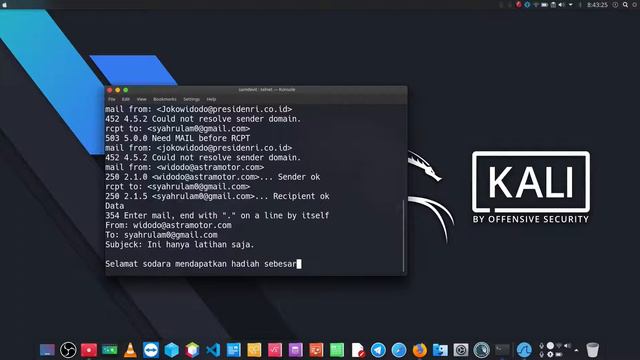Open the Visual Studio Code dock icon

(213, 350)
